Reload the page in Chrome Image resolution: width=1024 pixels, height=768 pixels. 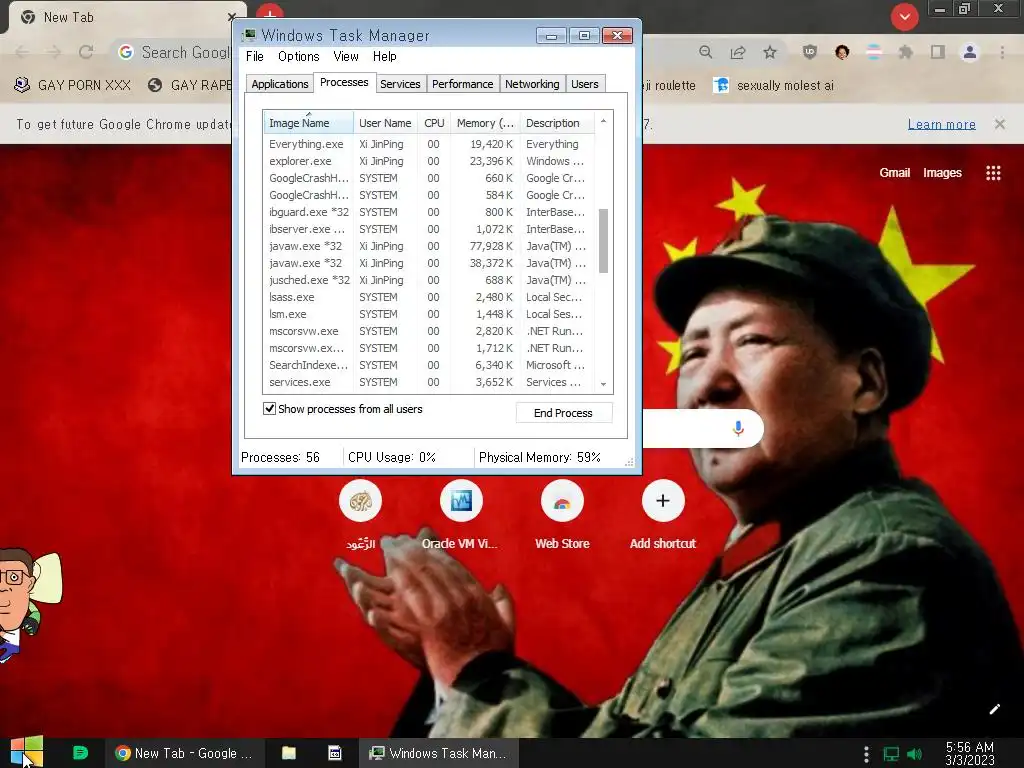pyautogui.click(x=86, y=52)
